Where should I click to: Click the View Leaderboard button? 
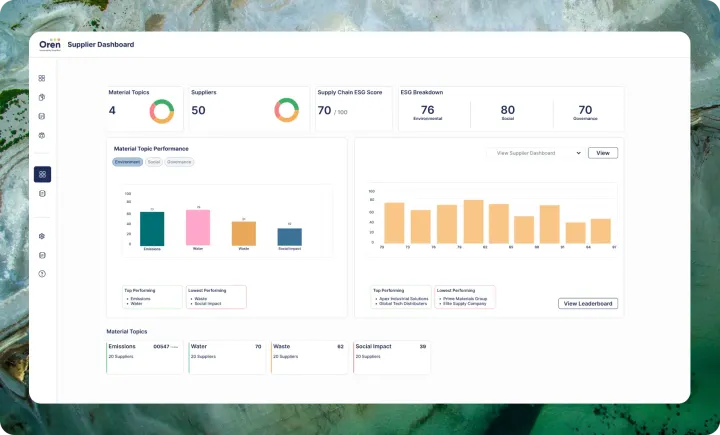point(587,303)
